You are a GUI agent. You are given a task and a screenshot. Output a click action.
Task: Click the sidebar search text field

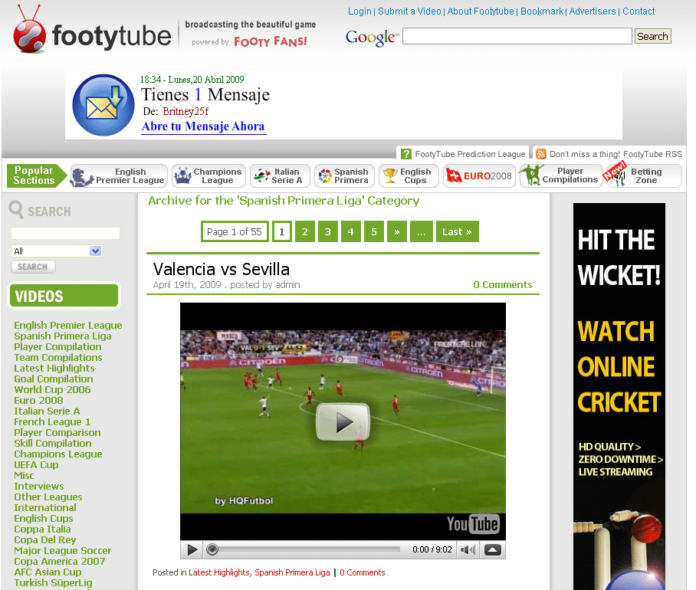pyautogui.click(x=65, y=233)
